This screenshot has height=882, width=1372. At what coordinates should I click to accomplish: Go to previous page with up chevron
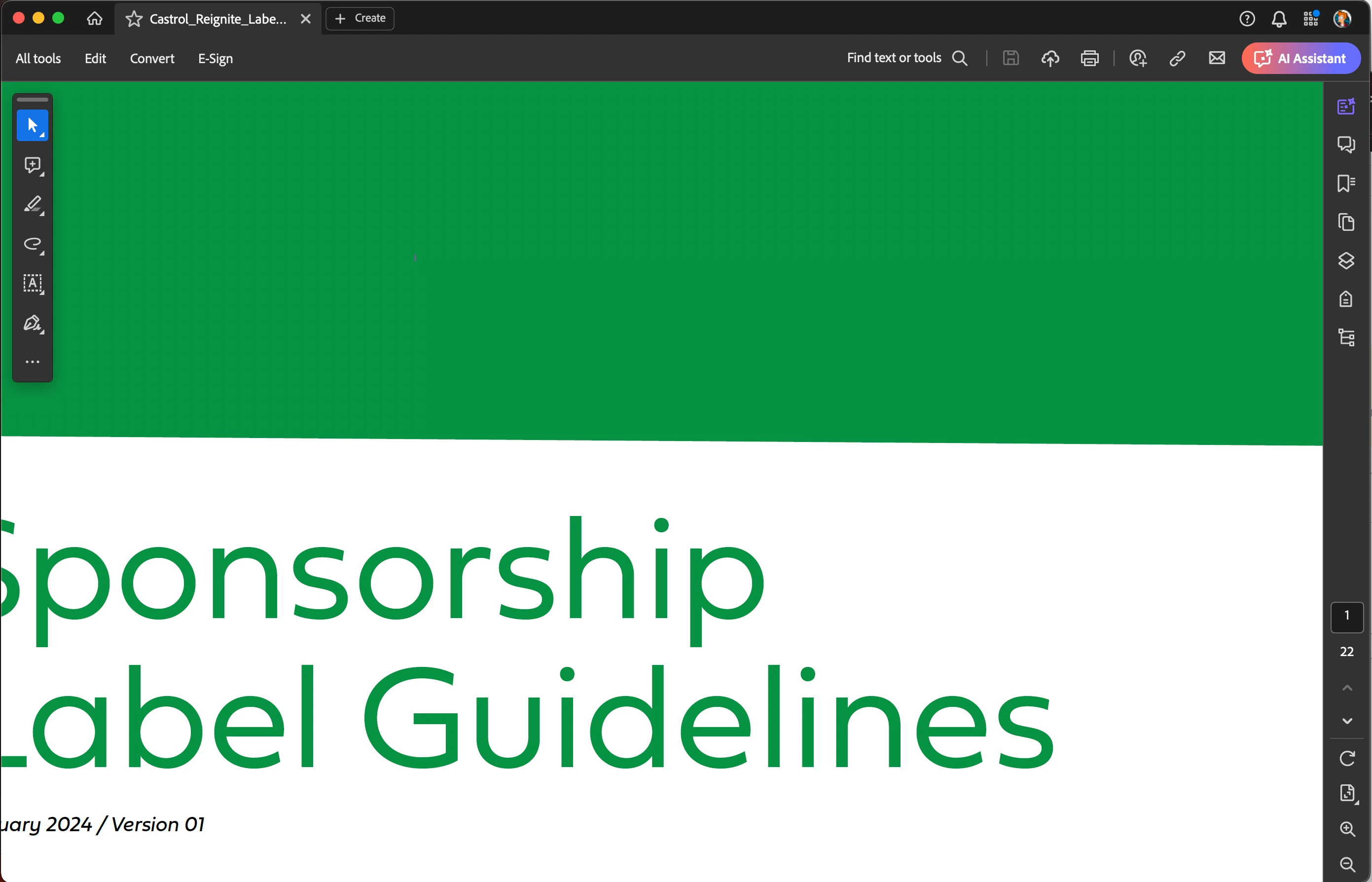coord(1347,688)
